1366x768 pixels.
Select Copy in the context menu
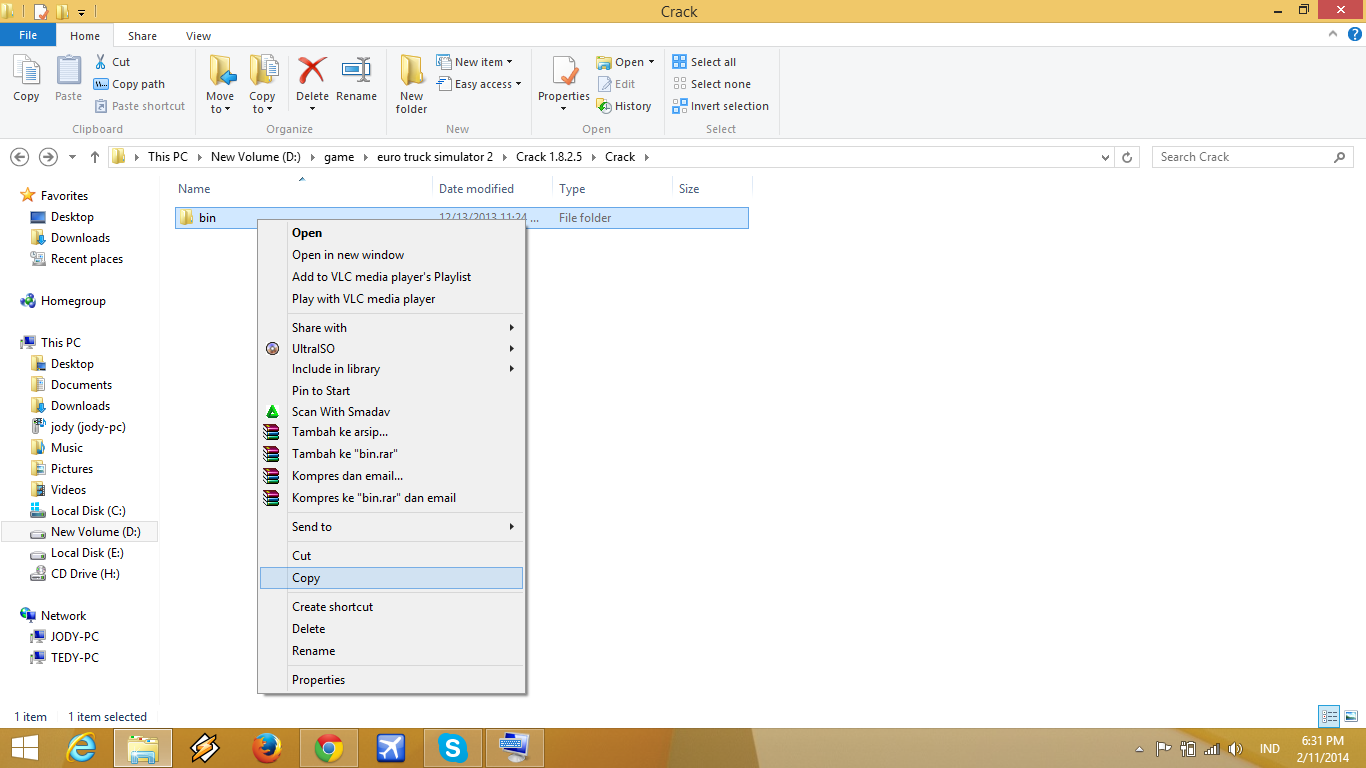pyautogui.click(x=391, y=578)
